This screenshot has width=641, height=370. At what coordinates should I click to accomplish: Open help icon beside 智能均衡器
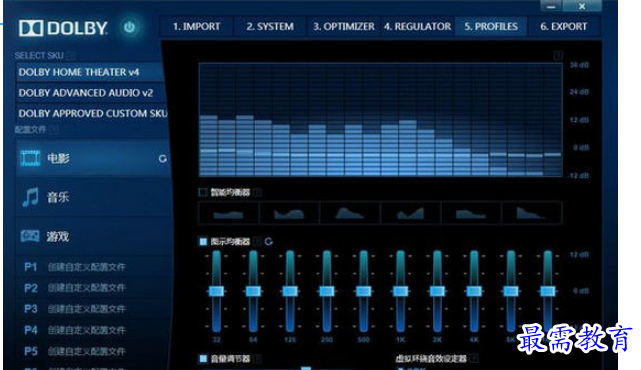point(257,192)
